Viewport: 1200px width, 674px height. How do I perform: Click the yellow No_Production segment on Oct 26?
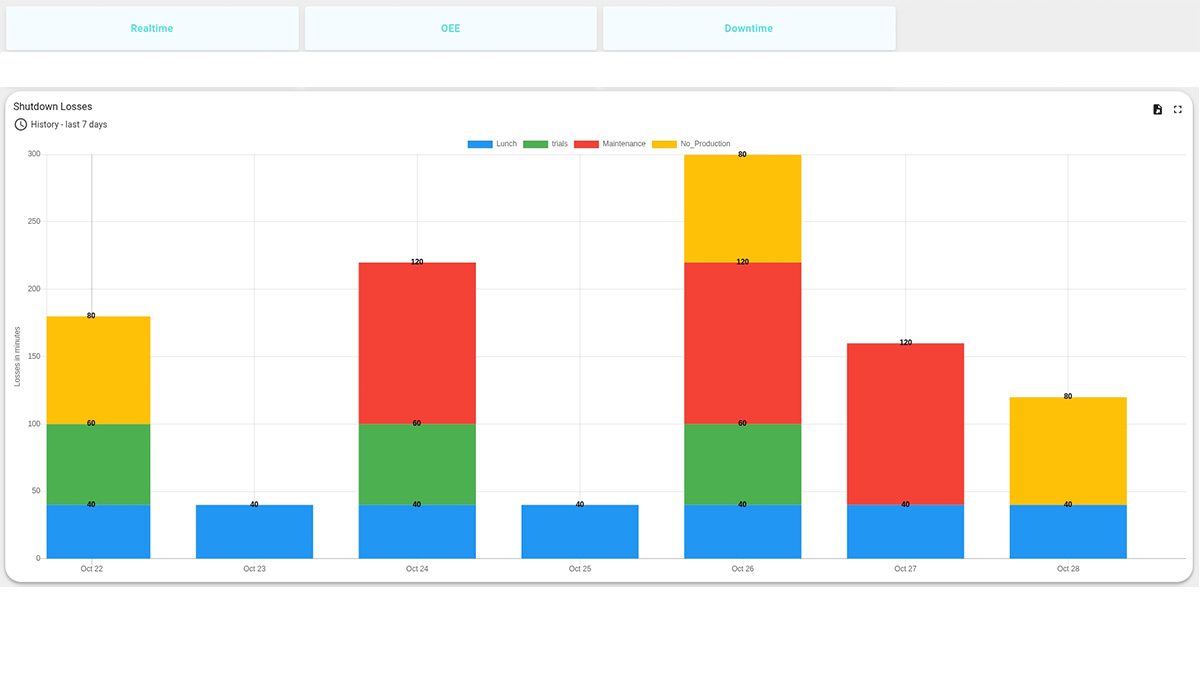tap(742, 208)
